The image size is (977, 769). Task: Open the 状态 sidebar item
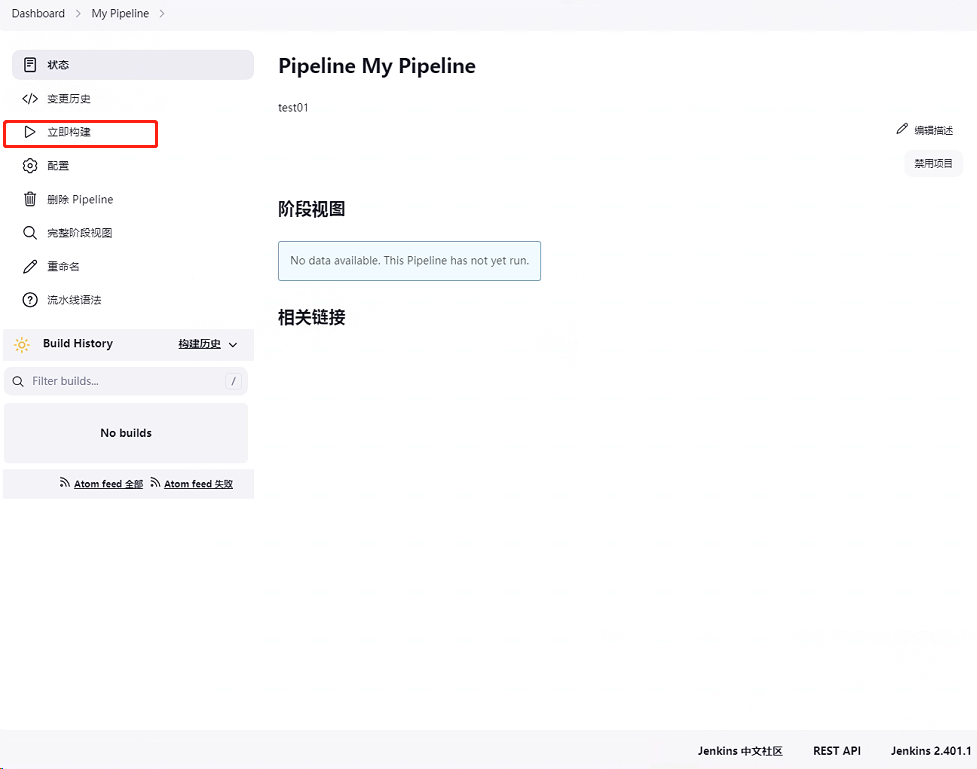point(133,65)
